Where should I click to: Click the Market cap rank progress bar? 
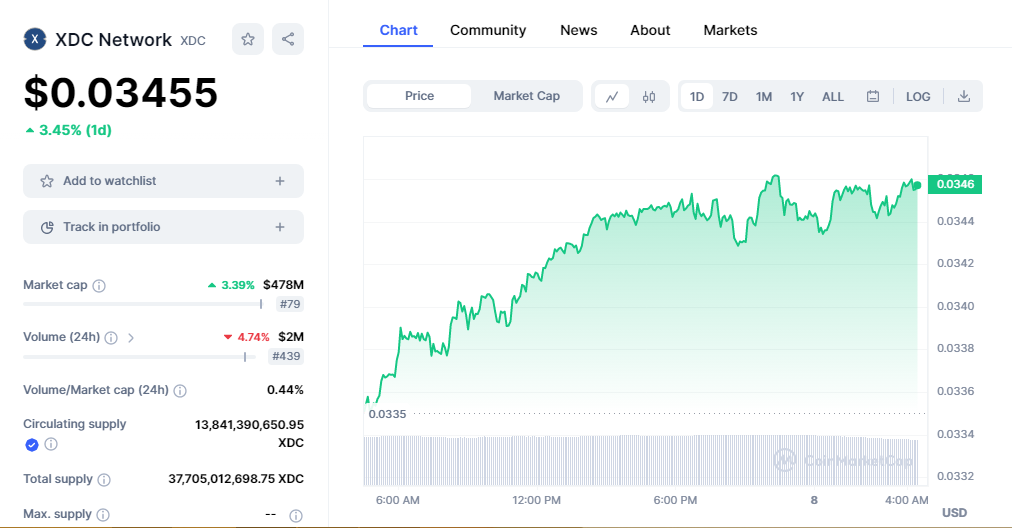(143, 304)
